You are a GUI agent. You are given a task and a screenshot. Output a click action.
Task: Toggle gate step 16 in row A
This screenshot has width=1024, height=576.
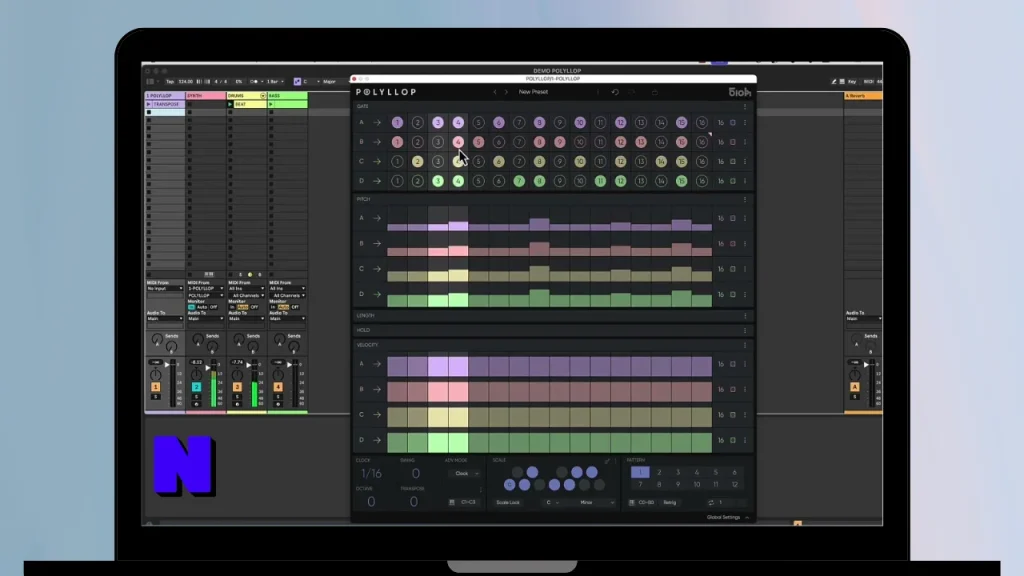[701, 122]
